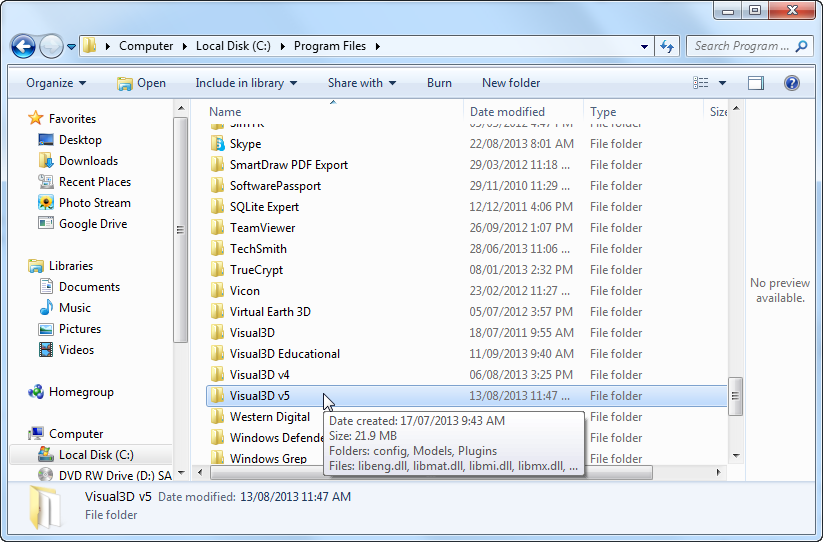
Task: Toggle the preview pane button
Action: [x=756, y=83]
